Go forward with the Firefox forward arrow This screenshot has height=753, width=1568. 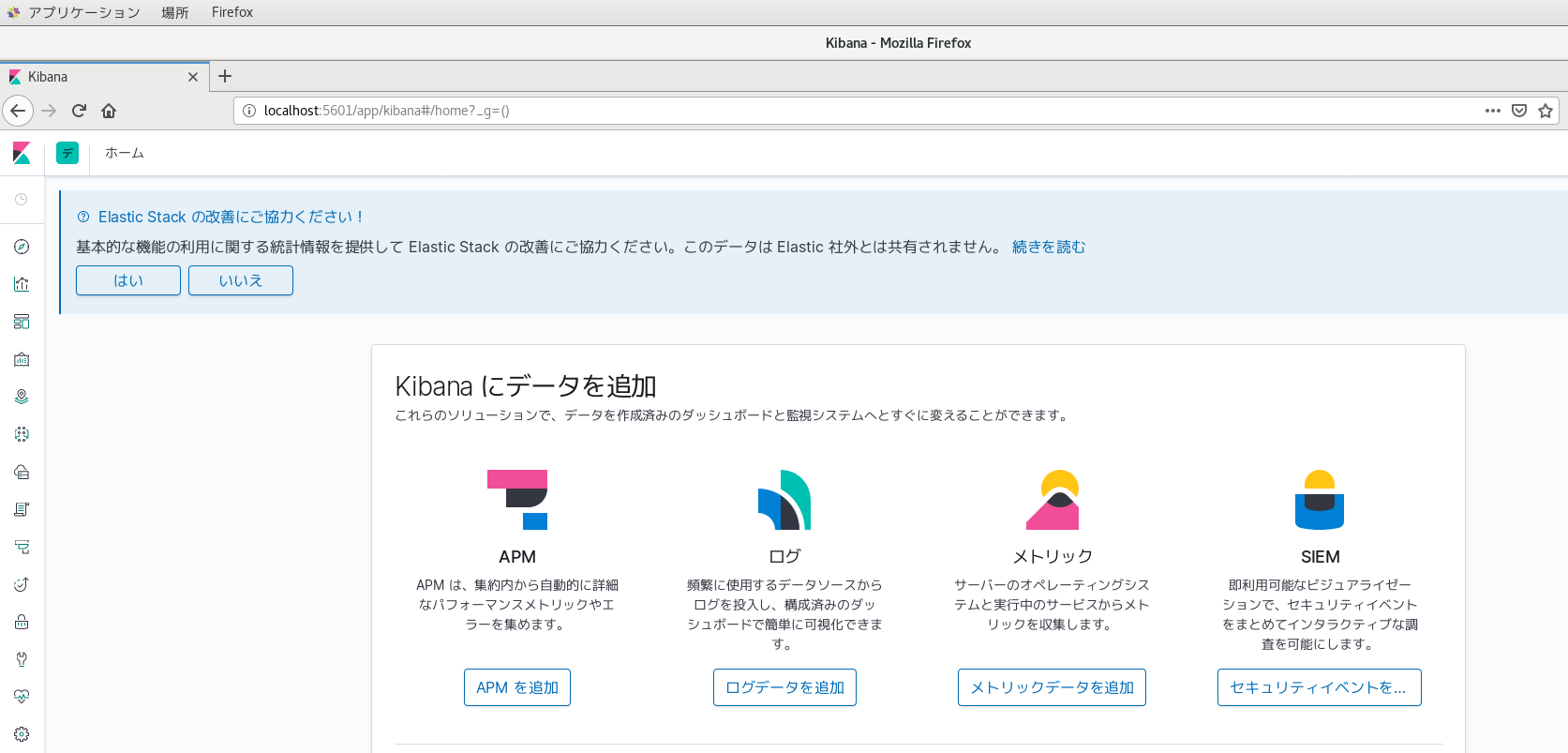[x=49, y=111]
